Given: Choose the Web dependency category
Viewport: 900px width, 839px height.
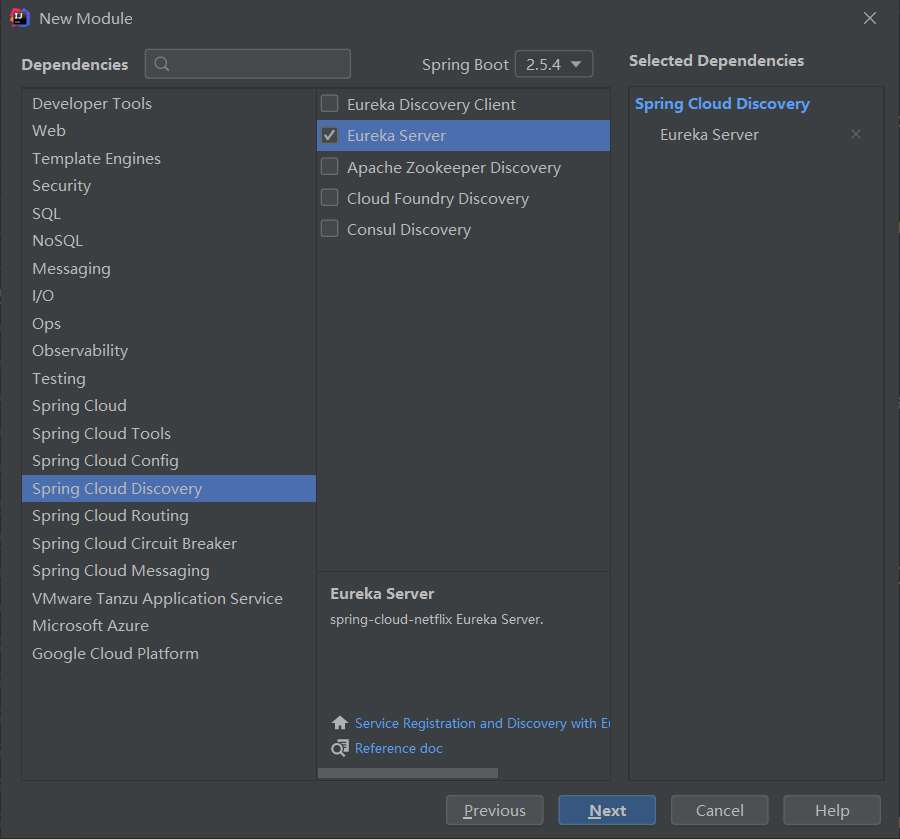Looking at the screenshot, I should (49, 131).
